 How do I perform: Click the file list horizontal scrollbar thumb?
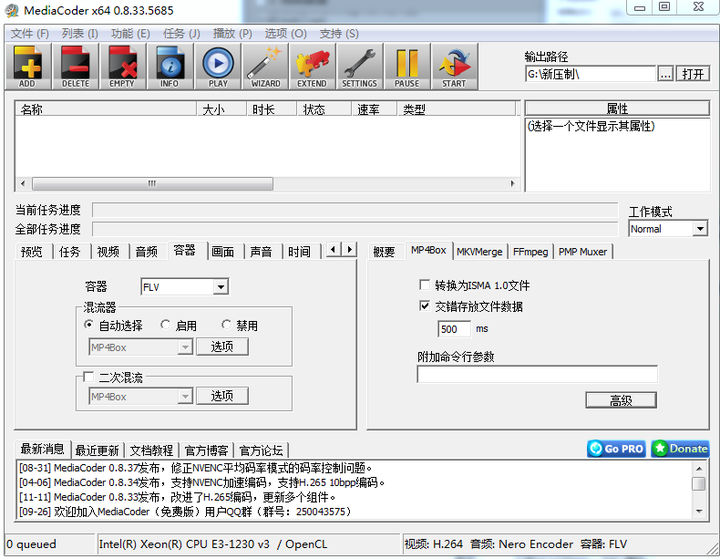(x=152, y=184)
